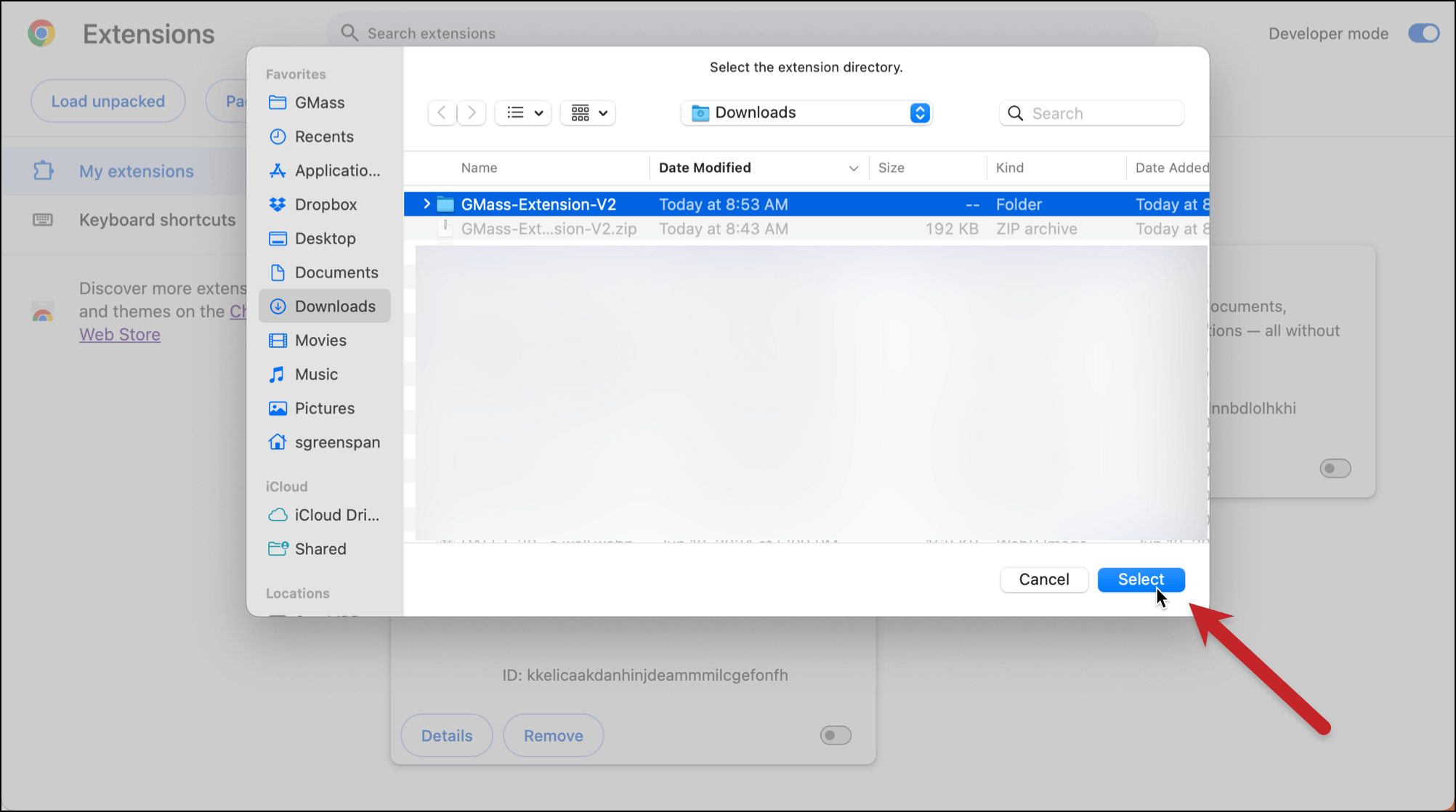Click Load unpacked in Chrome Extensions
The width and height of the screenshot is (1456, 812).
pos(108,101)
